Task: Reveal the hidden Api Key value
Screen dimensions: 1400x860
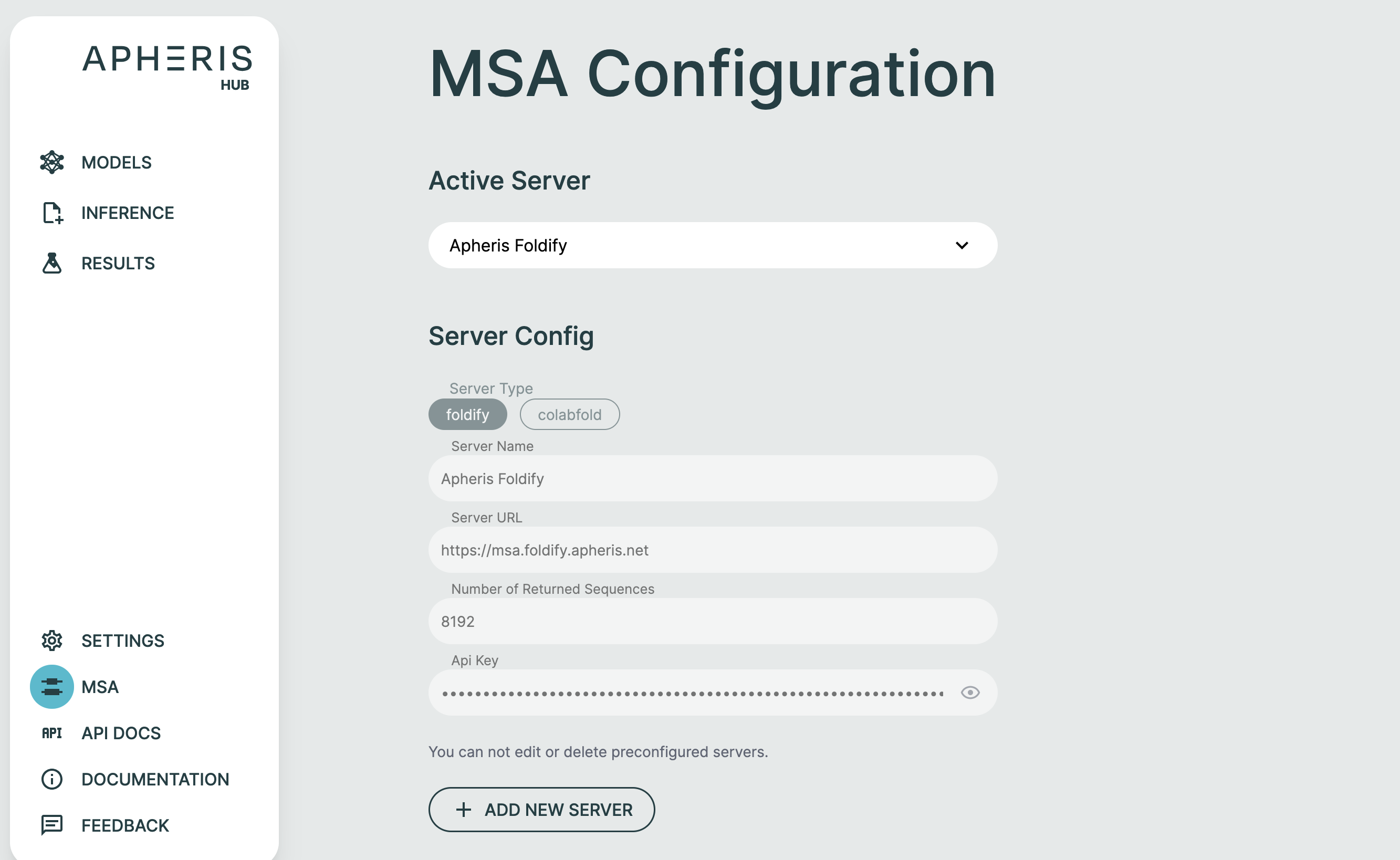Action: [x=969, y=692]
